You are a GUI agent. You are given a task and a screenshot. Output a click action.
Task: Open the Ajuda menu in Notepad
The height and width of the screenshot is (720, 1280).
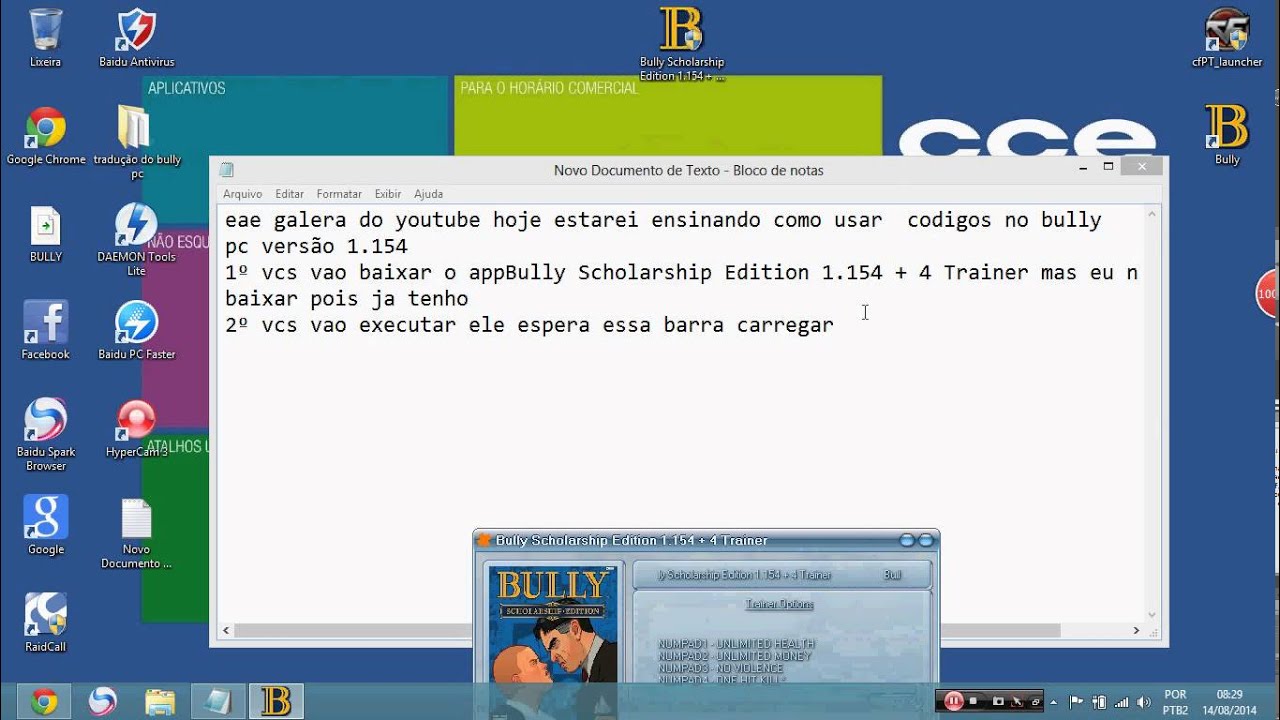pos(428,194)
